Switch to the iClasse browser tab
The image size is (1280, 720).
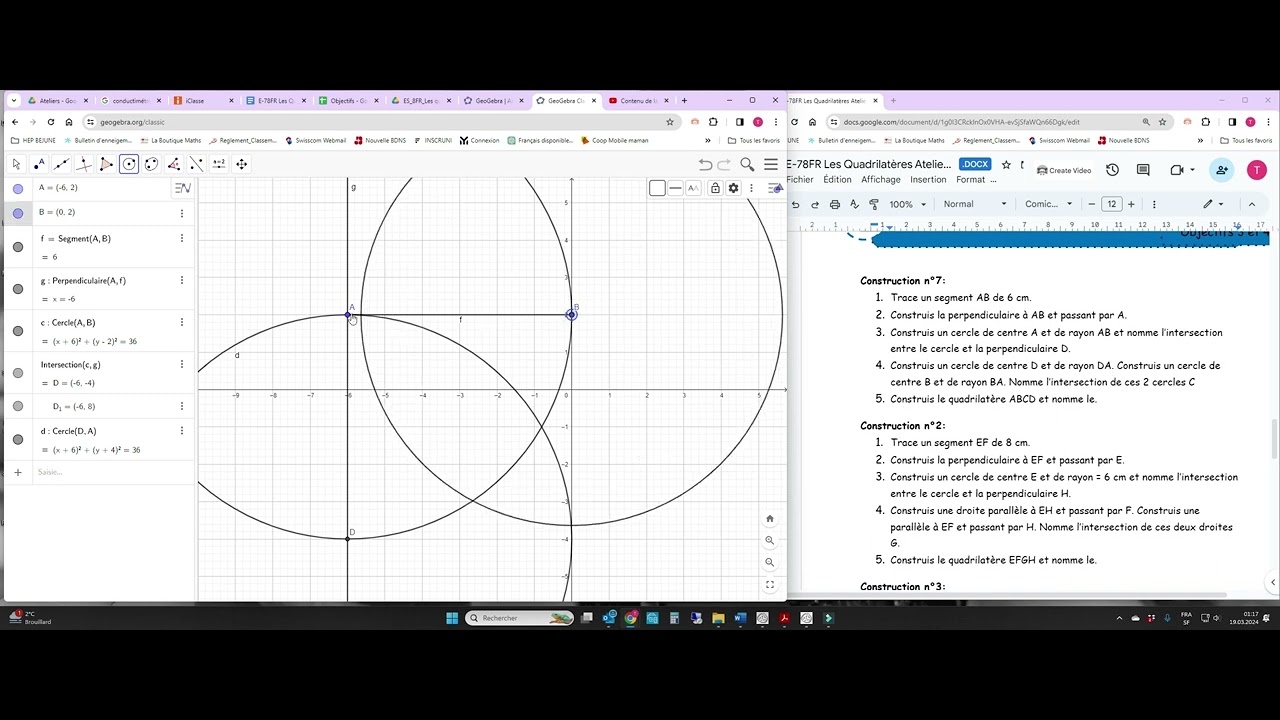click(x=204, y=101)
